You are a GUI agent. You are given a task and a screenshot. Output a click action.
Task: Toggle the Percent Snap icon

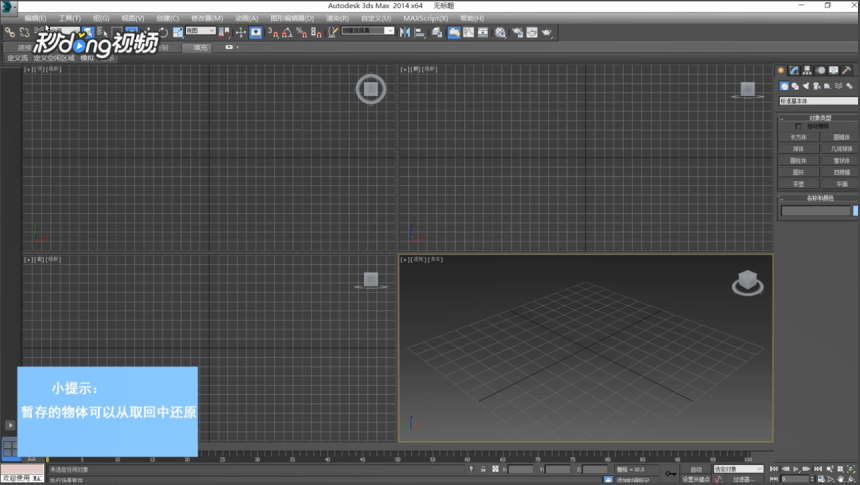301,32
